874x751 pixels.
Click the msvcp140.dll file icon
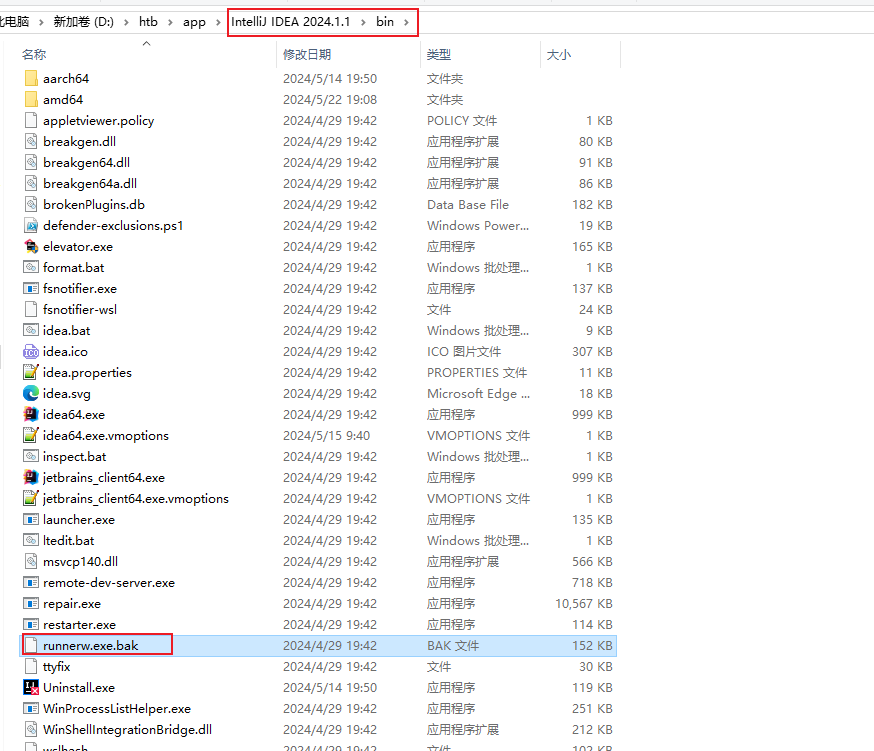pos(31,561)
